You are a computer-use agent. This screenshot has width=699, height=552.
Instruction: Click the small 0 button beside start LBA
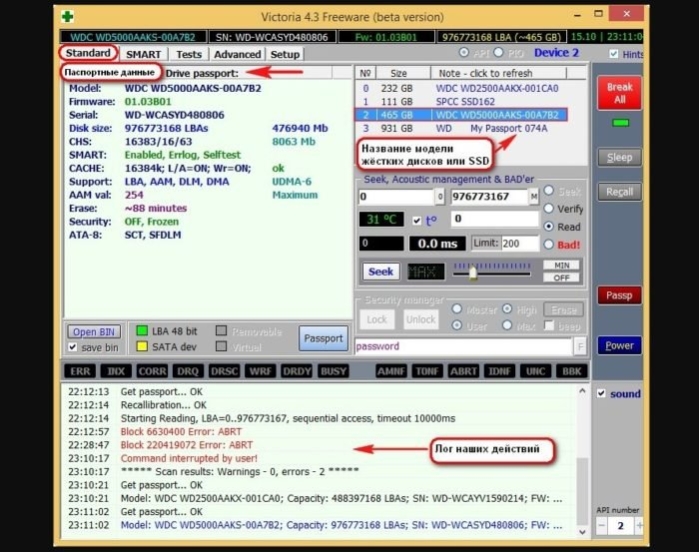pyautogui.click(x=440, y=196)
